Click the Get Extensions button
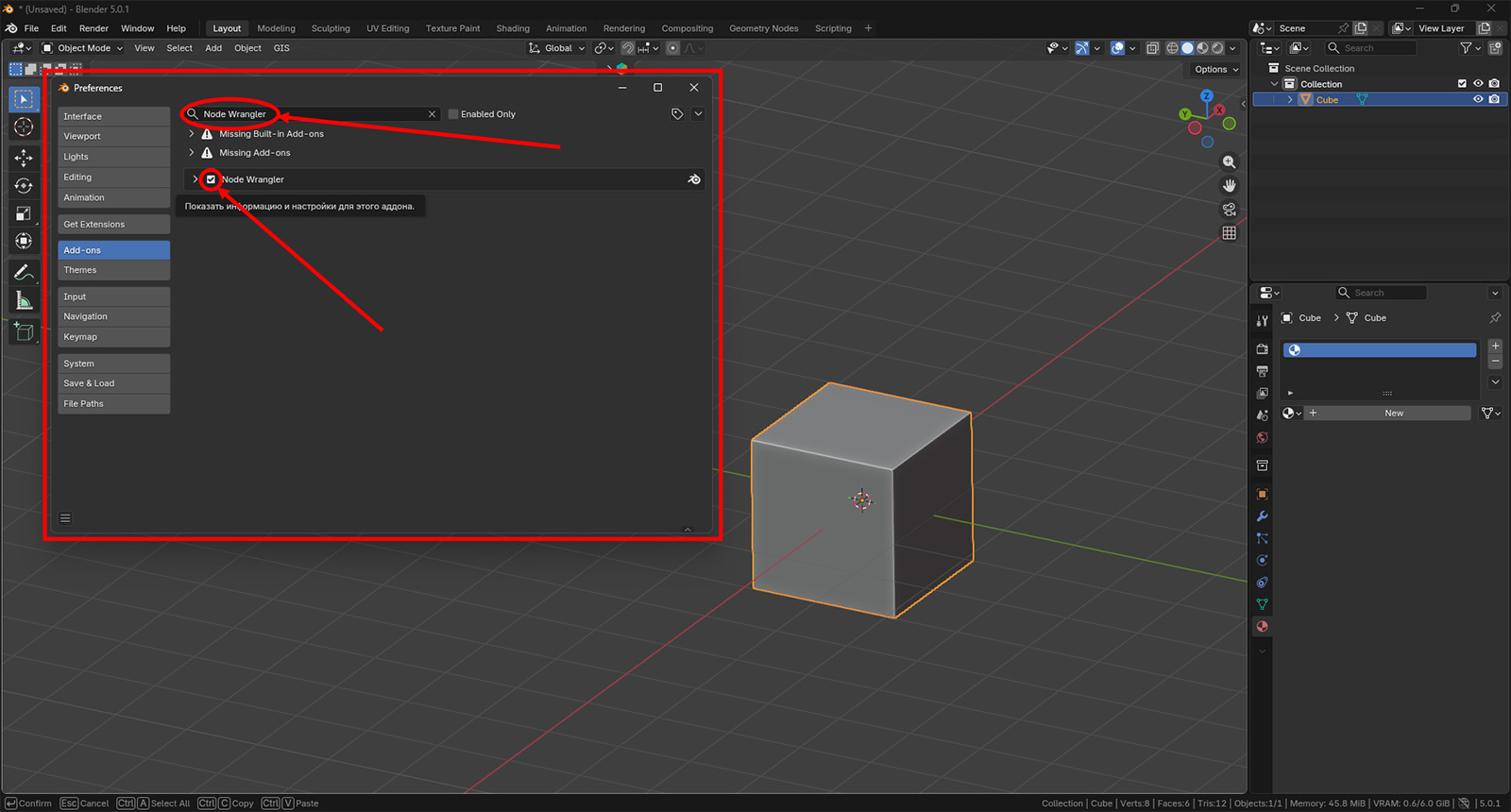The image size is (1511, 812). (x=113, y=225)
